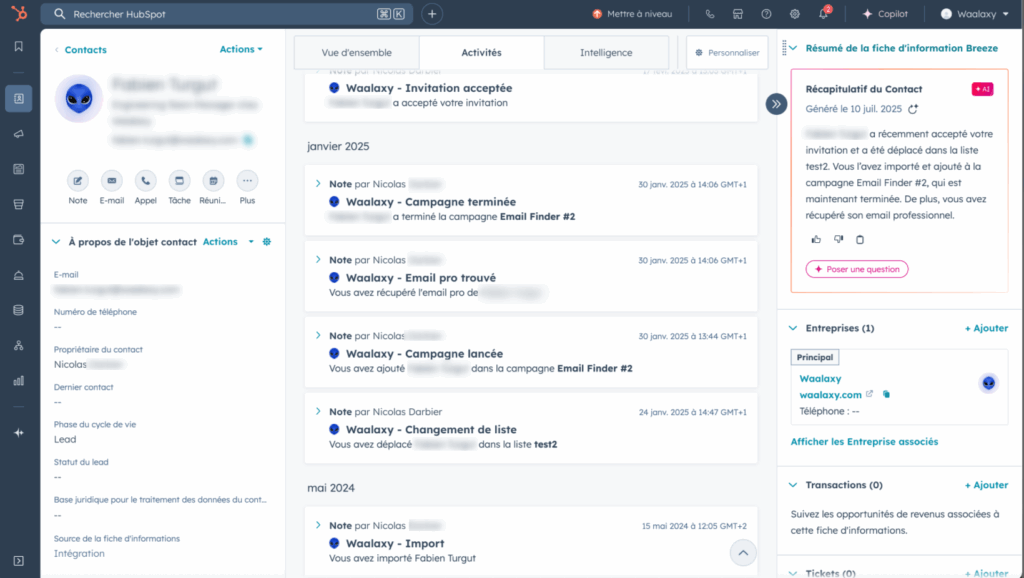The image size is (1024, 578).
Task: Click Mettre à niveau upgrade link
Action: pos(632,14)
